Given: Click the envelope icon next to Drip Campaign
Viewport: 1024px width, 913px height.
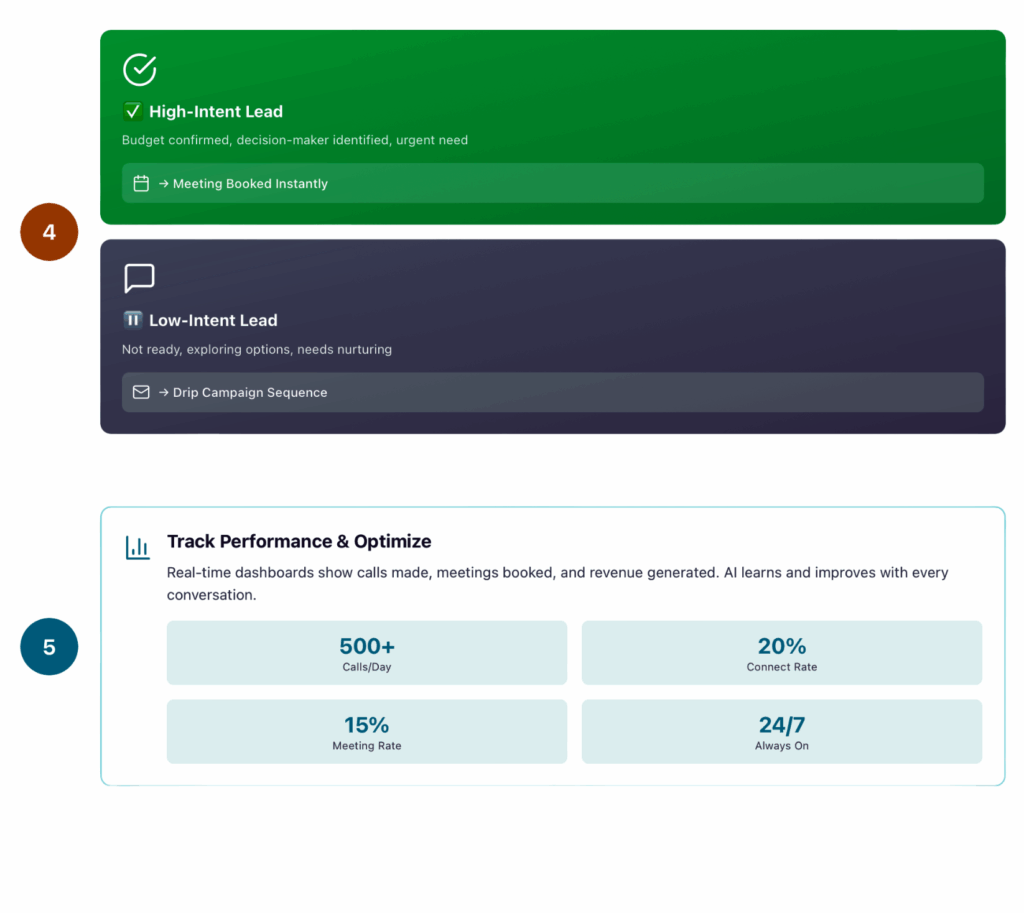Looking at the screenshot, I should [141, 392].
